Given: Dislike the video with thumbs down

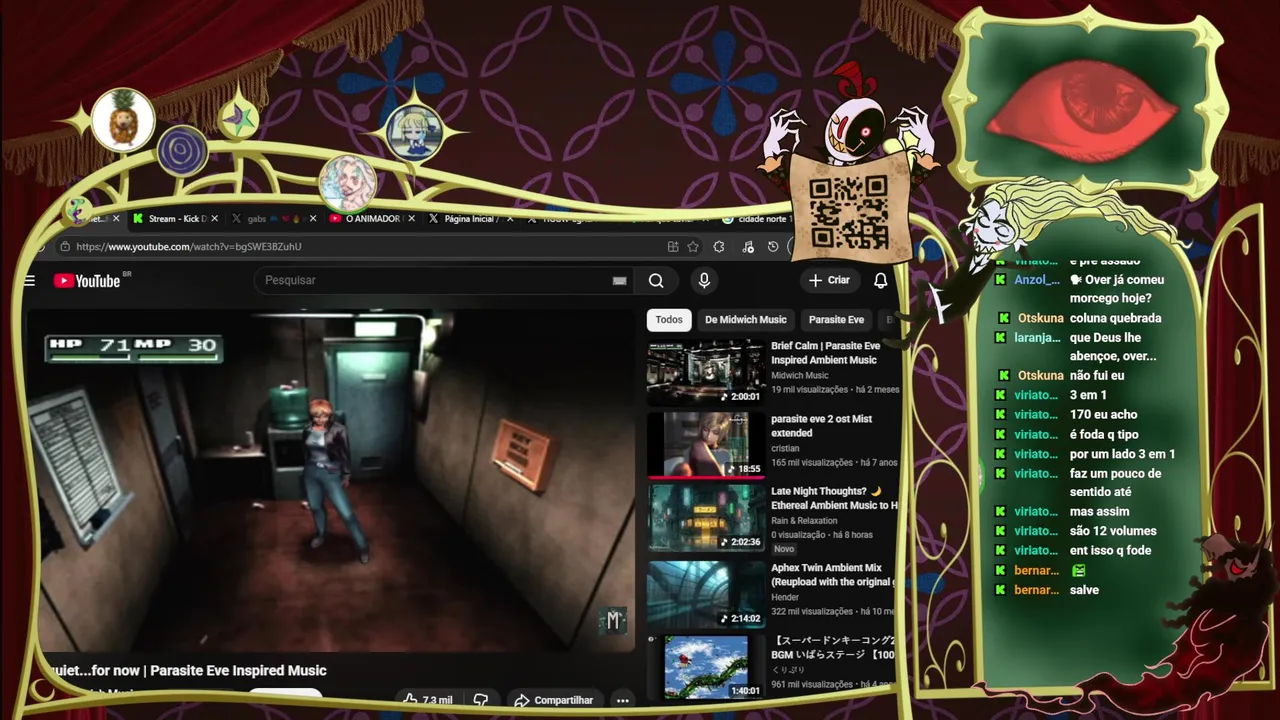Looking at the screenshot, I should pos(480,700).
